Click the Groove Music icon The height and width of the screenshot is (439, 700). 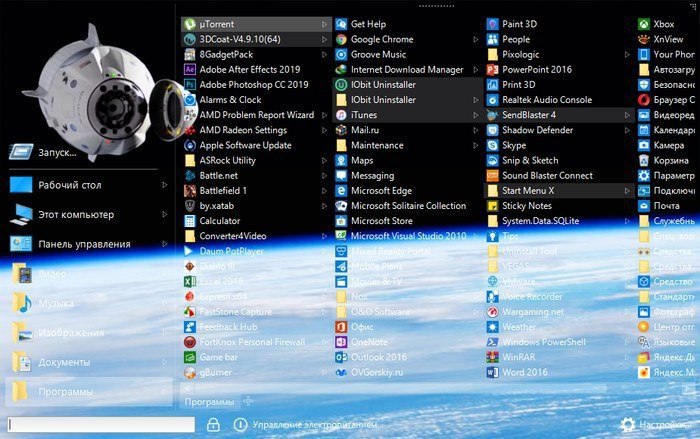341,54
